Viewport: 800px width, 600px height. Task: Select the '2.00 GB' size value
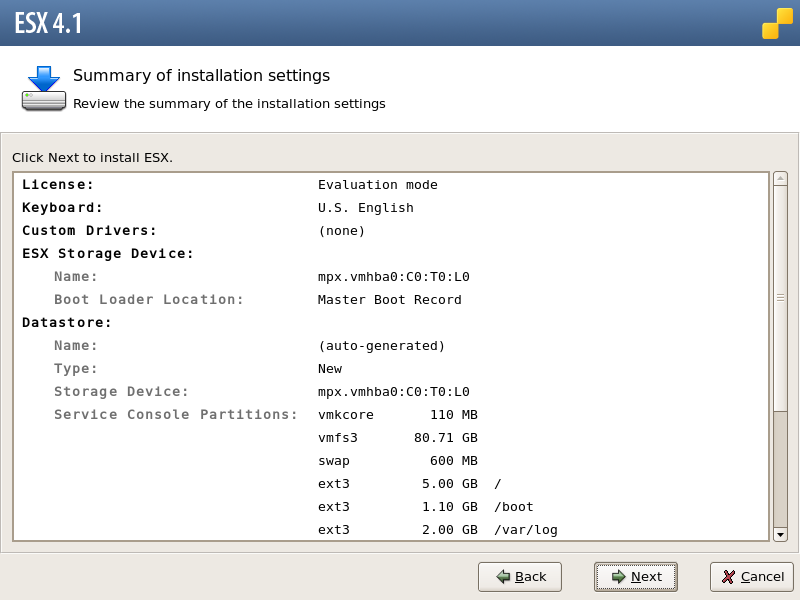(450, 530)
